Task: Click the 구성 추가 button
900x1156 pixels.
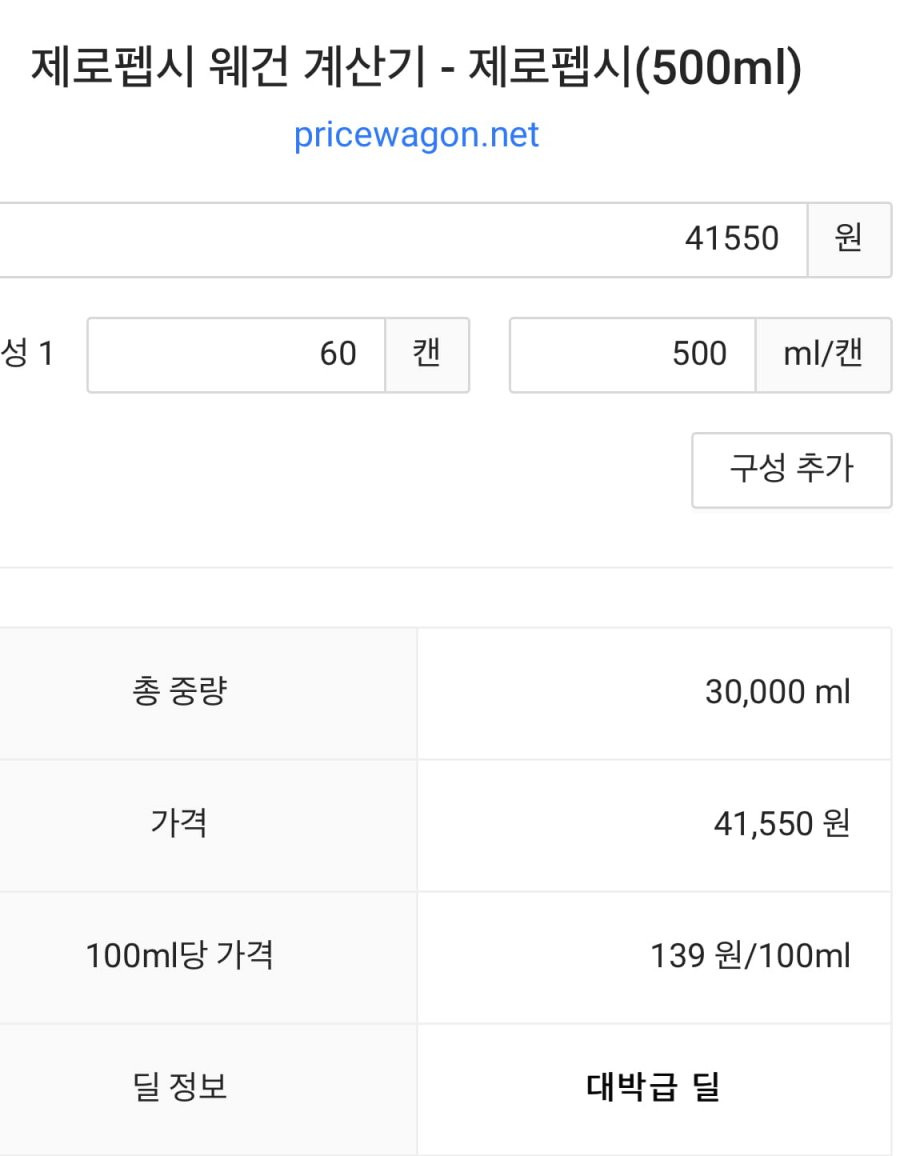Action: tap(791, 469)
